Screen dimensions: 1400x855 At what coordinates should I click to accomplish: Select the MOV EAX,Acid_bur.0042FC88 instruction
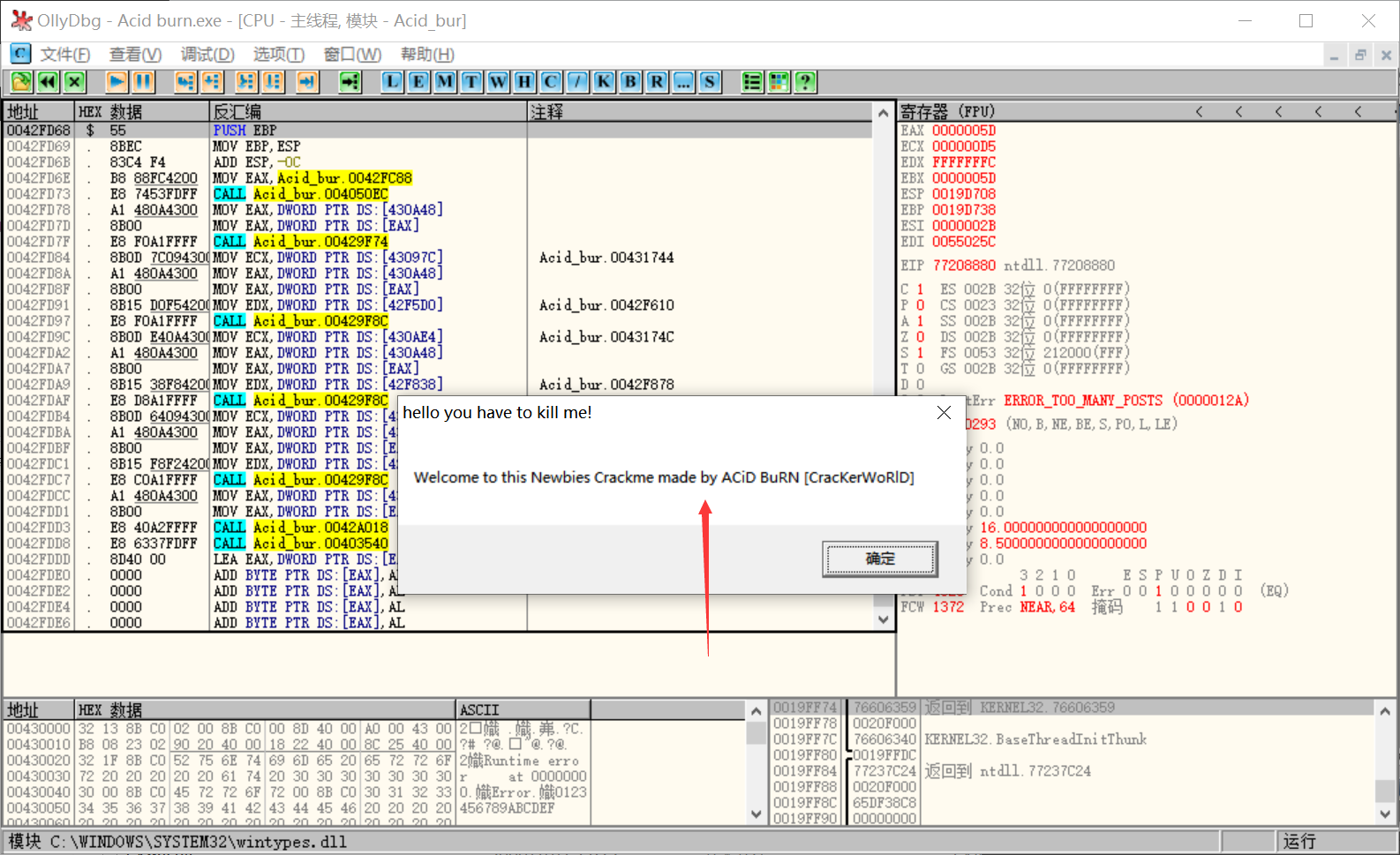tap(312, 178)
